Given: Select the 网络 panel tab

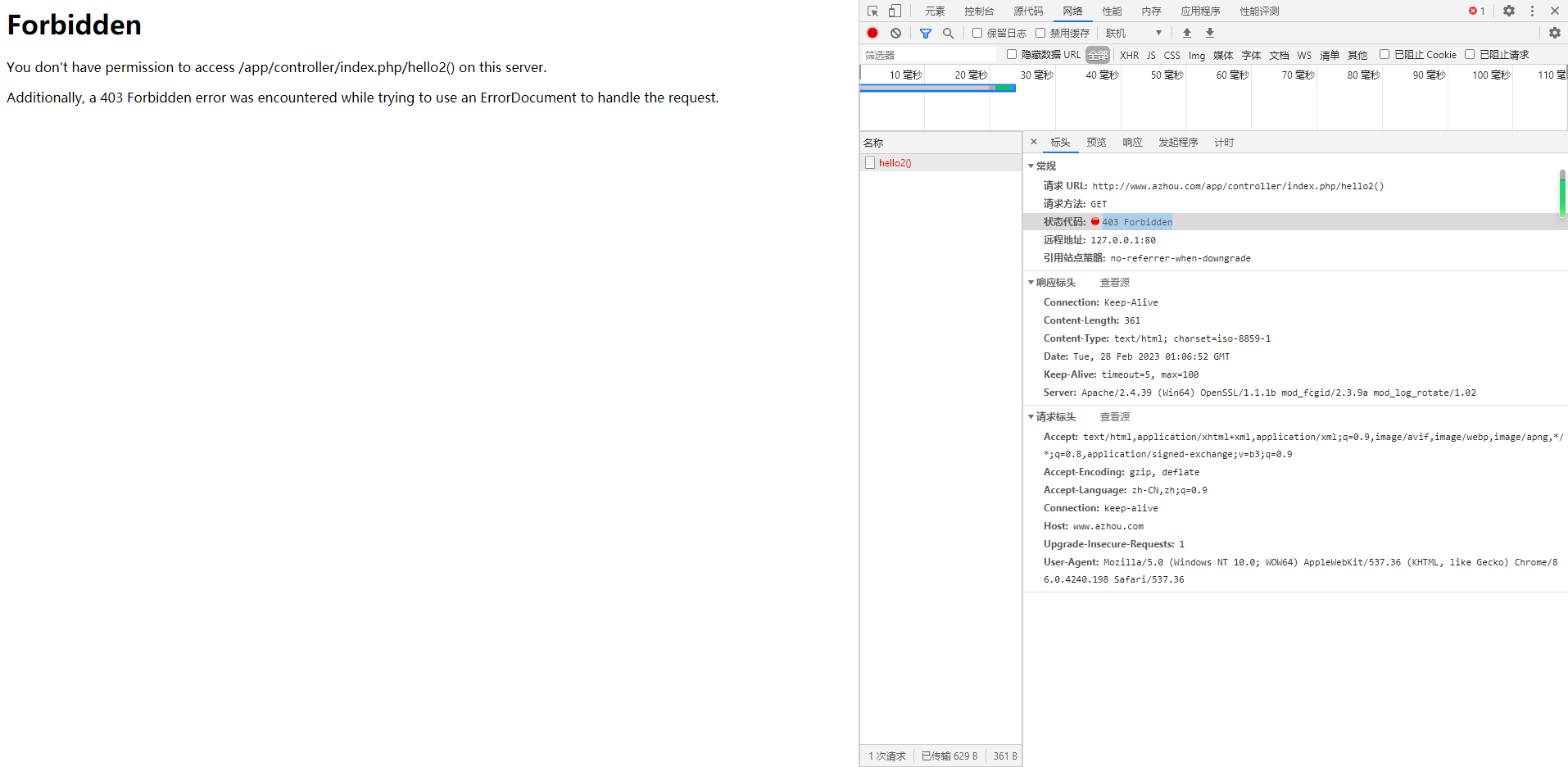Looking at the screenshot, I should [x=1072, y=11].
